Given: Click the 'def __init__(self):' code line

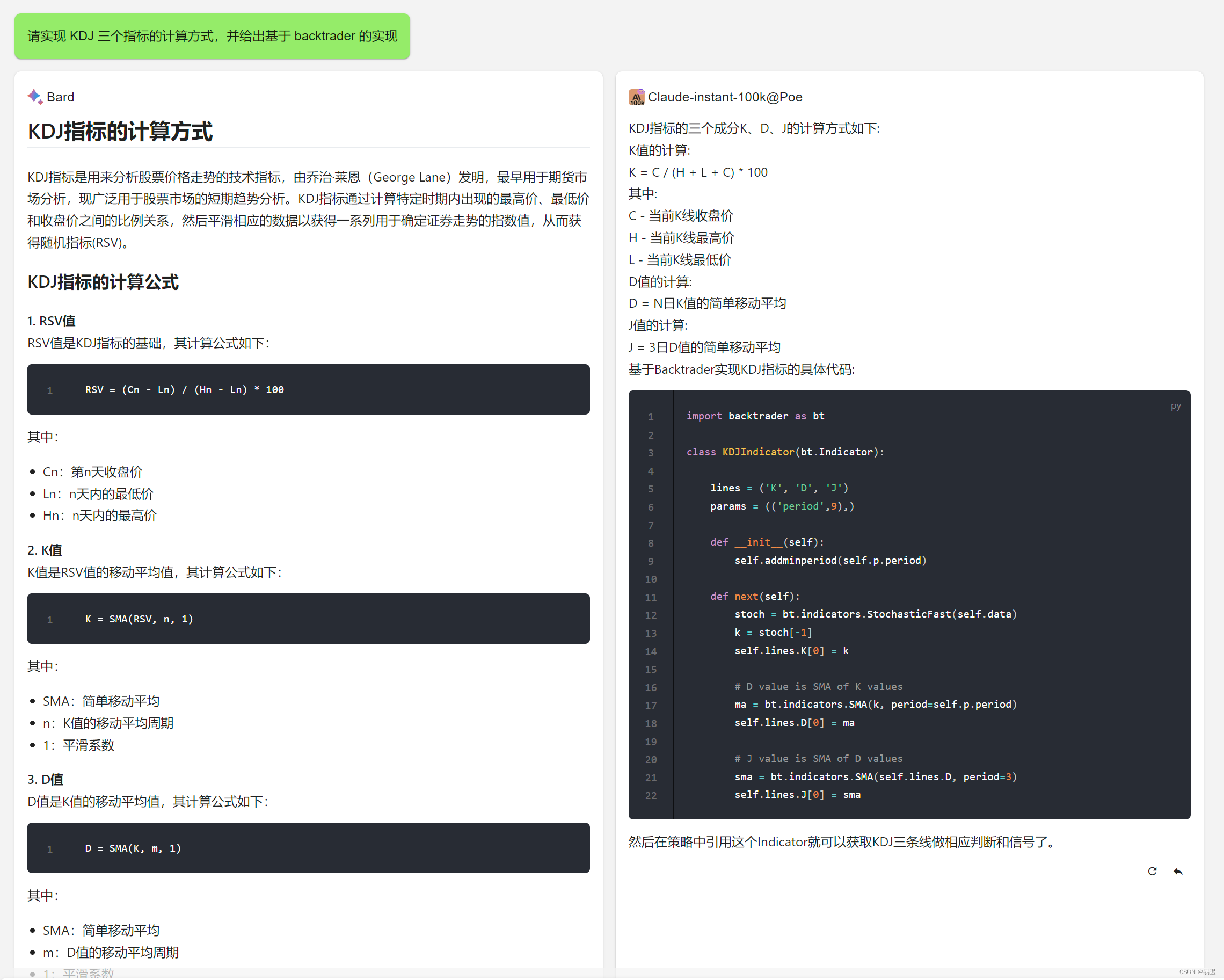Looking at the screenshot, I should point(767,542).
